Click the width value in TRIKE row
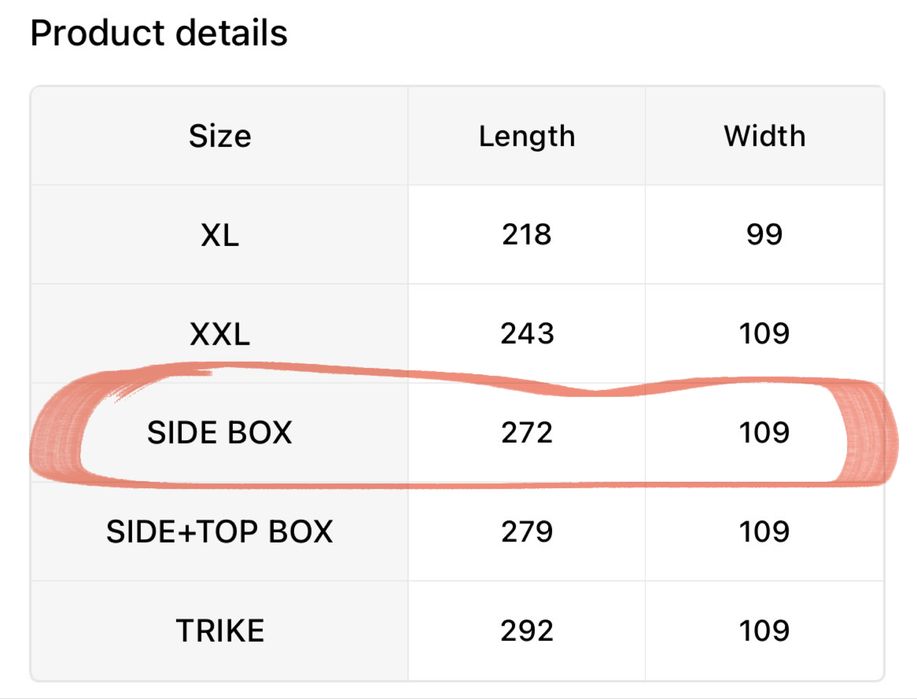The width and height of the screenshot is (917, 699). [x=764, y=631]
